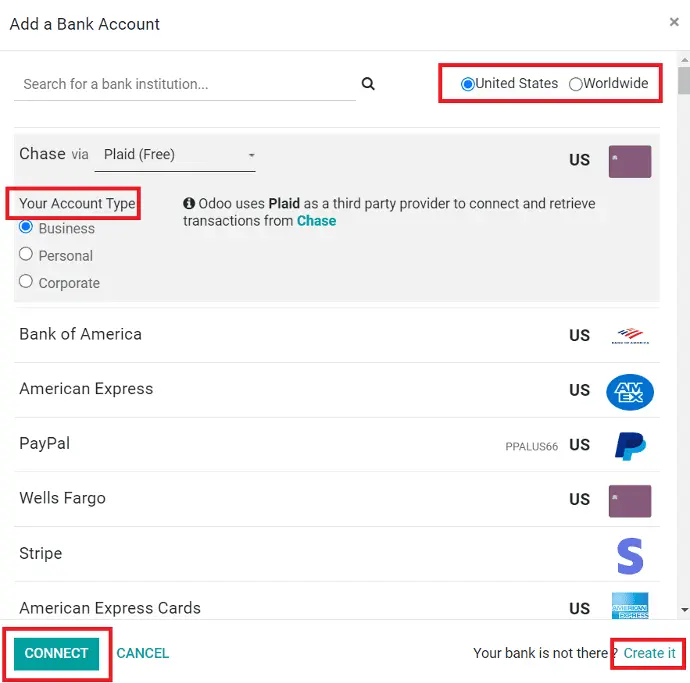Click the Stripe S logo
Image resolution: width=690 pixels, height=683 pixels.
click(630, 556)
